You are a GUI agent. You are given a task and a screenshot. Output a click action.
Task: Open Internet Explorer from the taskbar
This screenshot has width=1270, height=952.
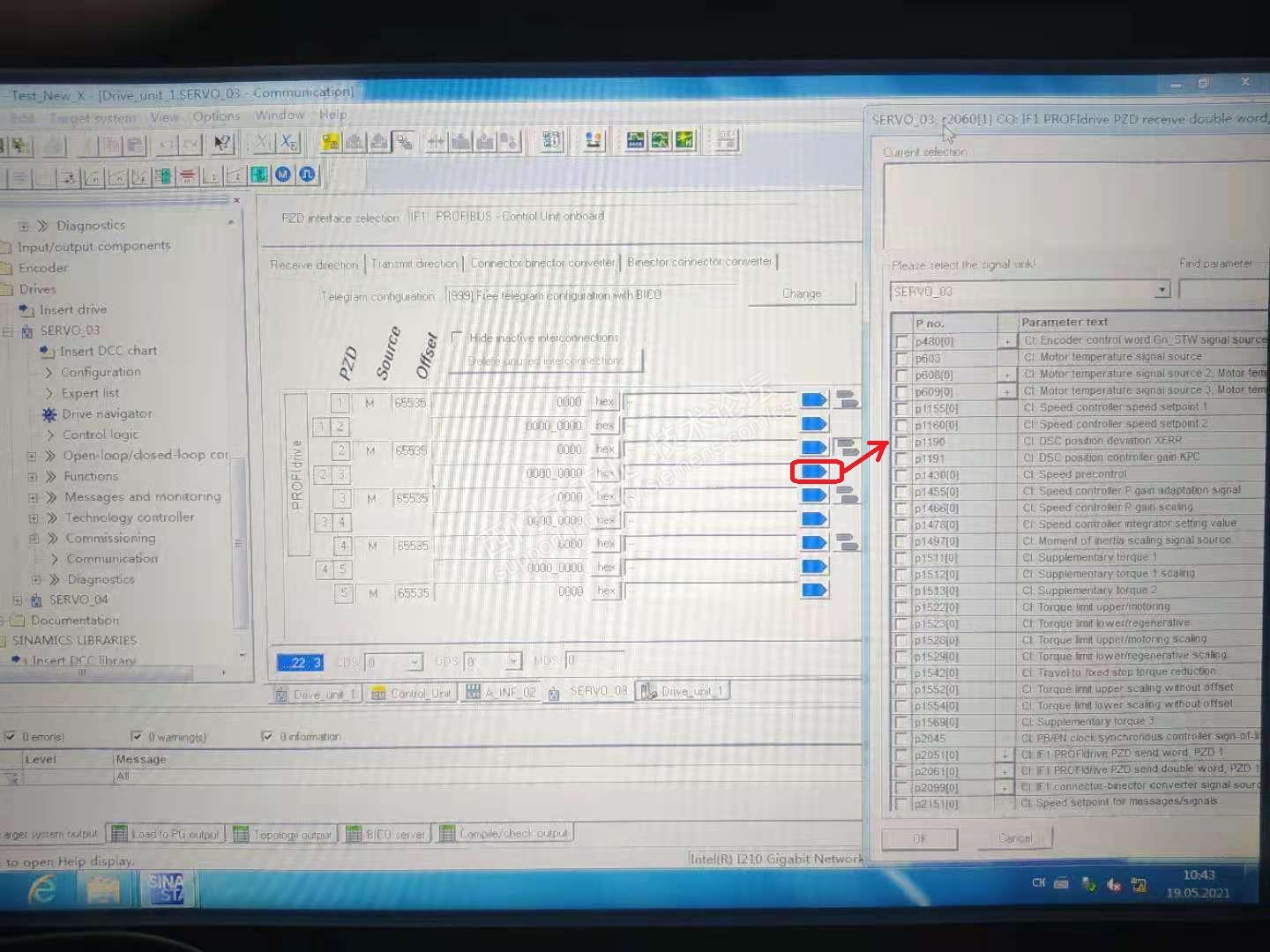42,890
